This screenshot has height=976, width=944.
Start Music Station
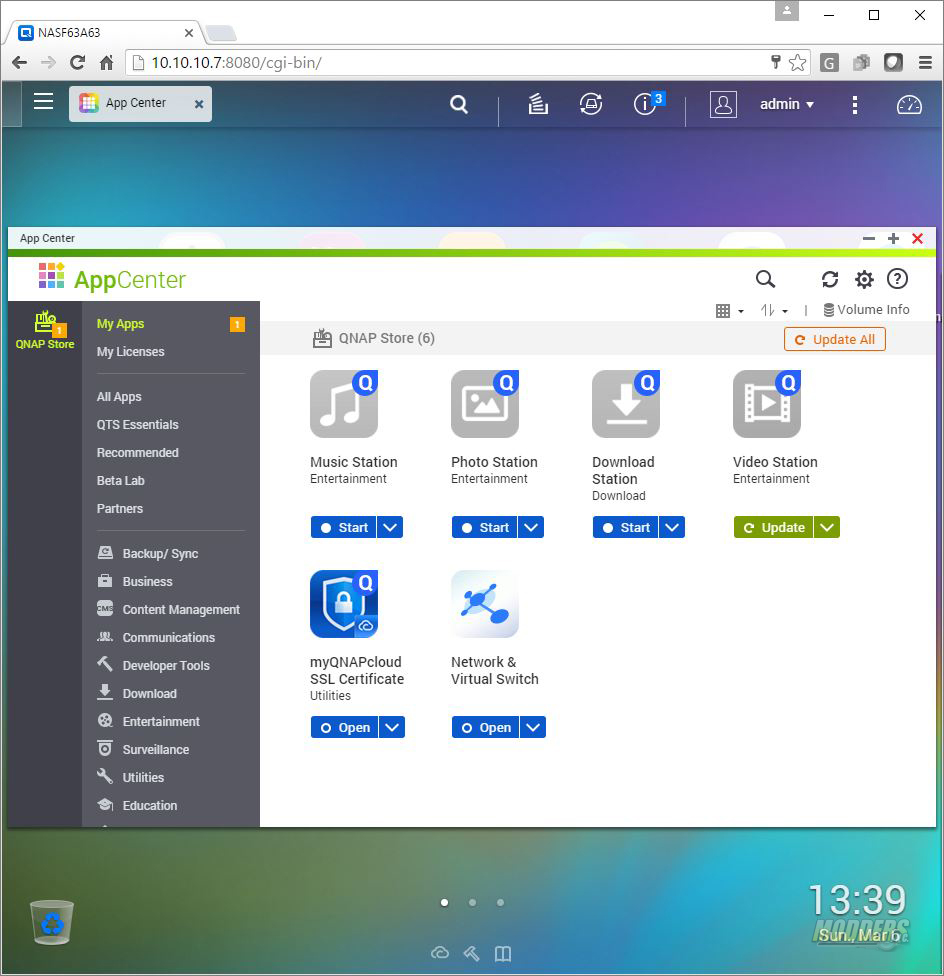[x=343, y=527]
